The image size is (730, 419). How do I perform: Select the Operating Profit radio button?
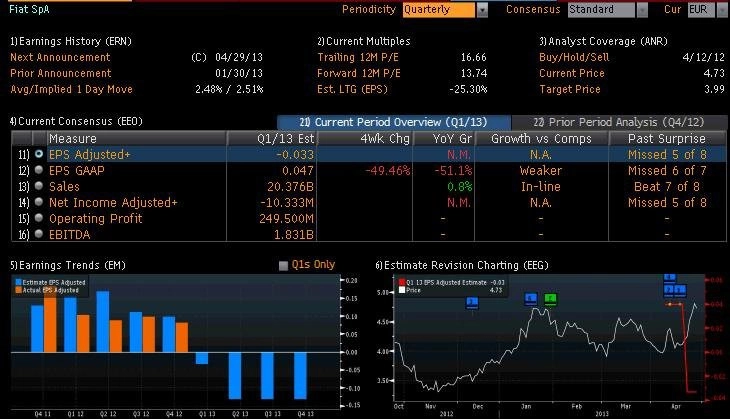(39, 217)
